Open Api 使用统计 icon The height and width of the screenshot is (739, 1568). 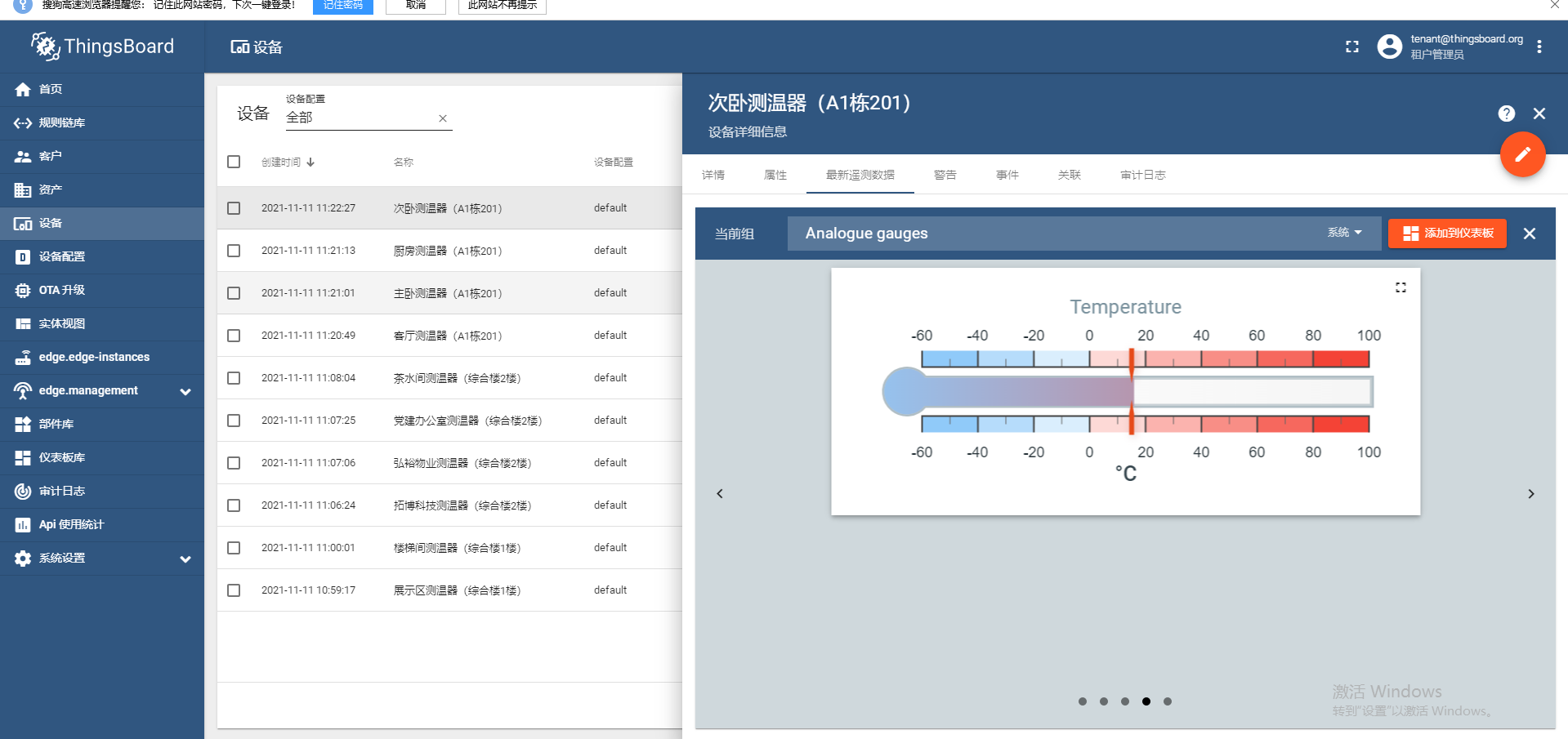23,525
